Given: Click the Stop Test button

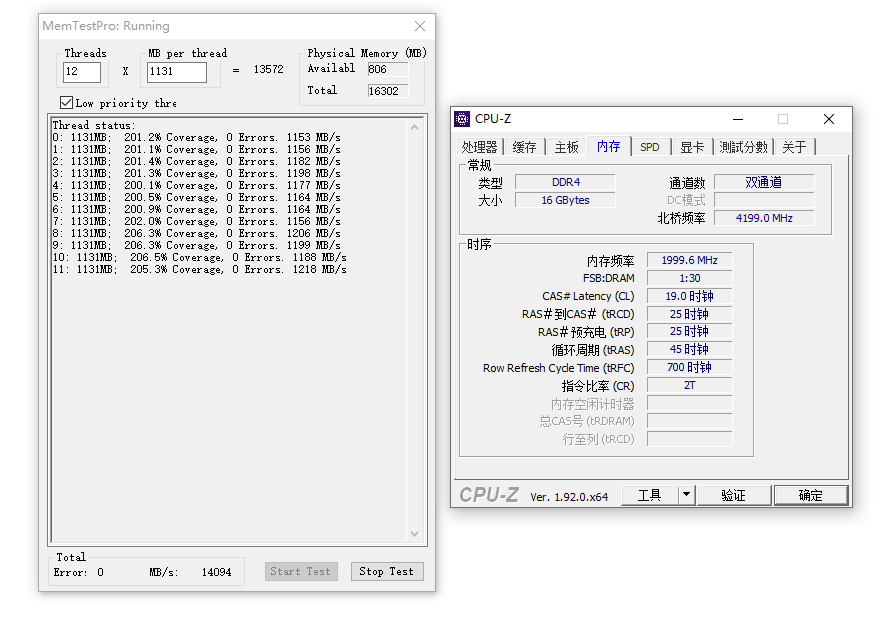Looking at the screenshot, I should tap(386, 572).
